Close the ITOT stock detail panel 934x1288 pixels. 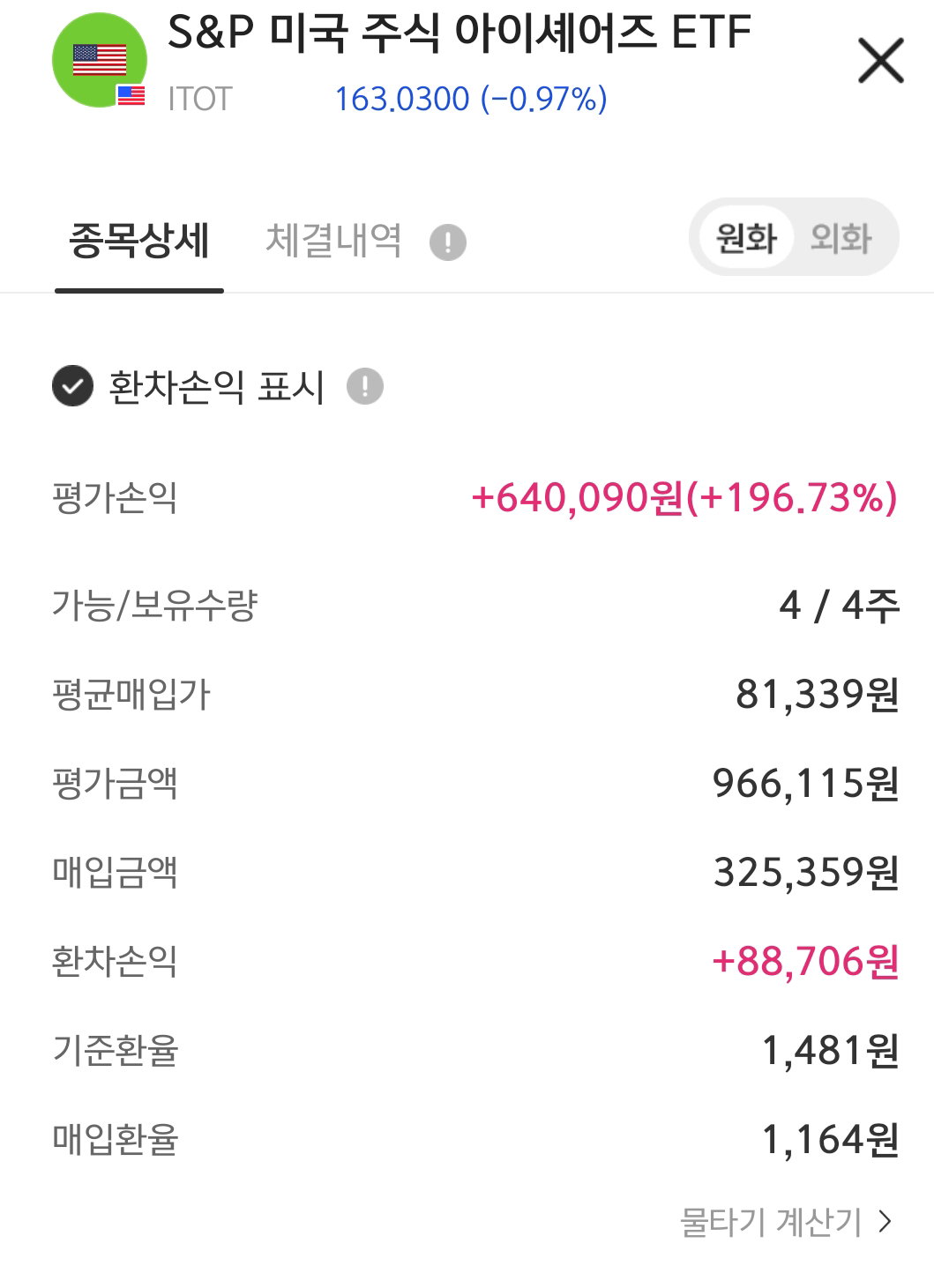click(881, 61)
